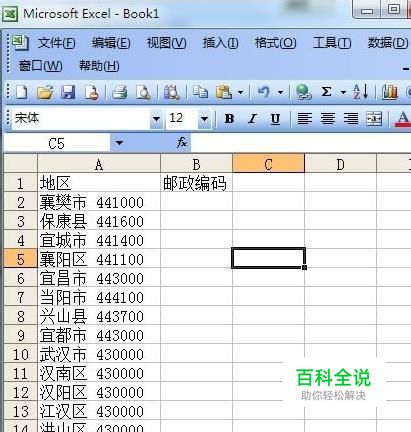The width and height of the screenshot is (411, 432).
Task: Click cell 襄樊市 441000
Action: click(99, 202)
